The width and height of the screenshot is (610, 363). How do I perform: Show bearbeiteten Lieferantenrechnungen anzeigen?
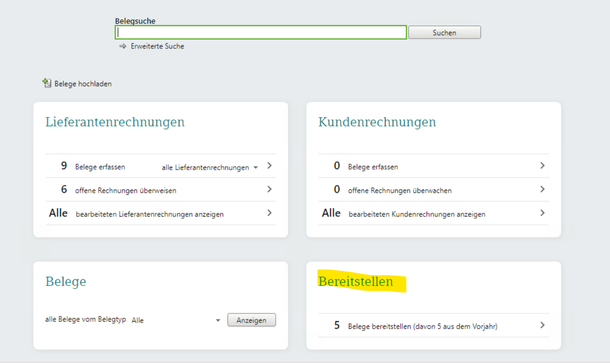pos(150,214)
